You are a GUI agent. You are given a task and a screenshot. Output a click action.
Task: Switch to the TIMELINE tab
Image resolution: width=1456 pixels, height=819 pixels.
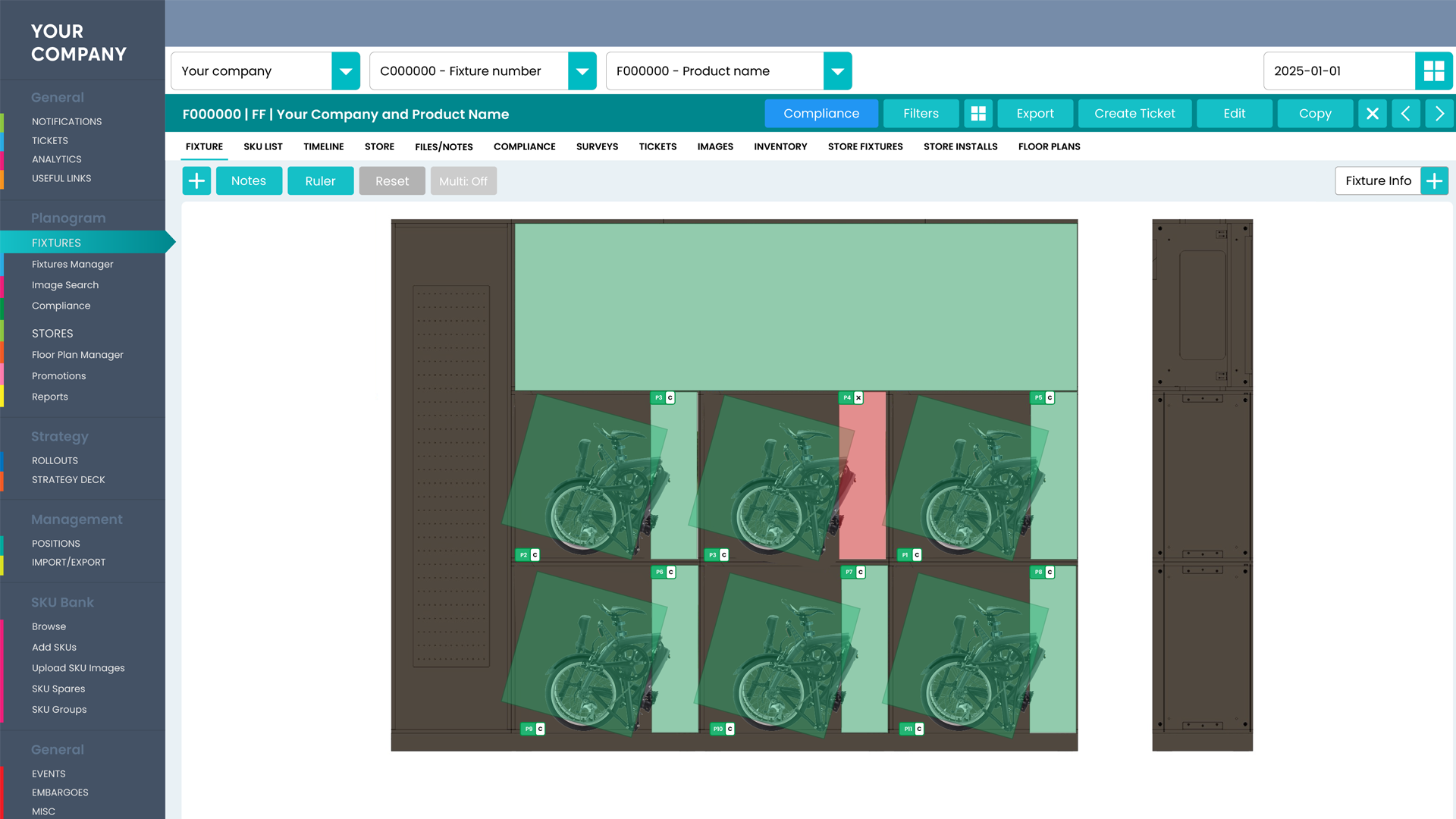(324, 146)
